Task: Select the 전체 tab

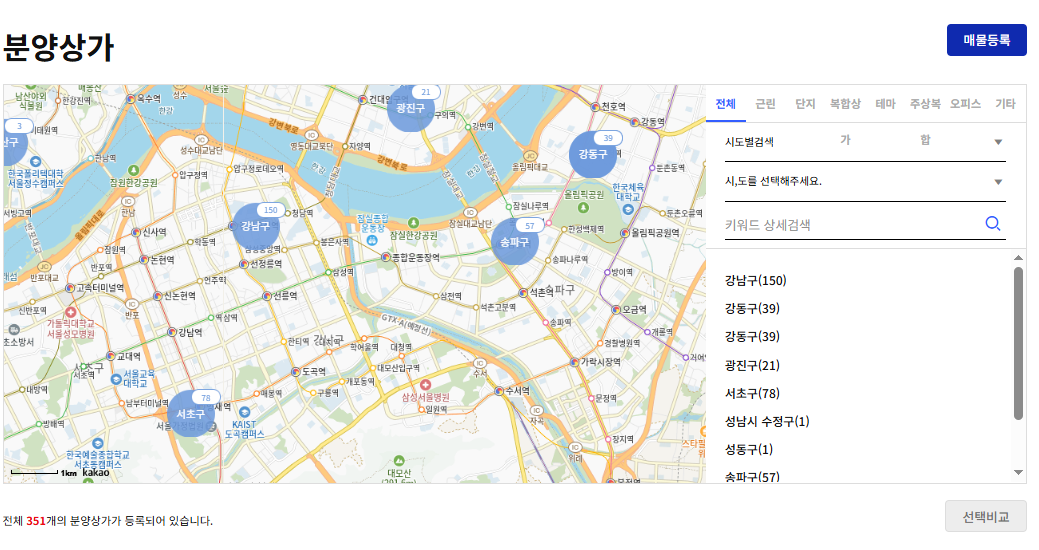Action: click(x=726, y=103)
